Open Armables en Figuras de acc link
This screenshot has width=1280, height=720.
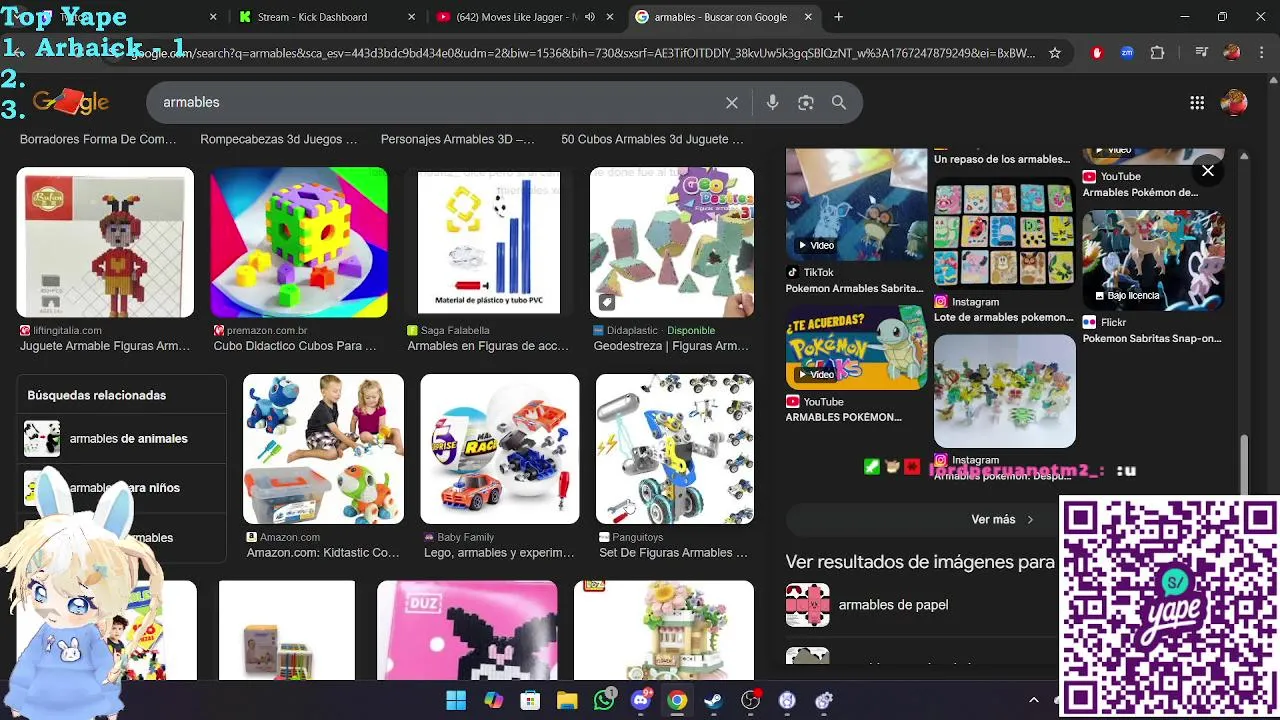click(x=488, y=346)
